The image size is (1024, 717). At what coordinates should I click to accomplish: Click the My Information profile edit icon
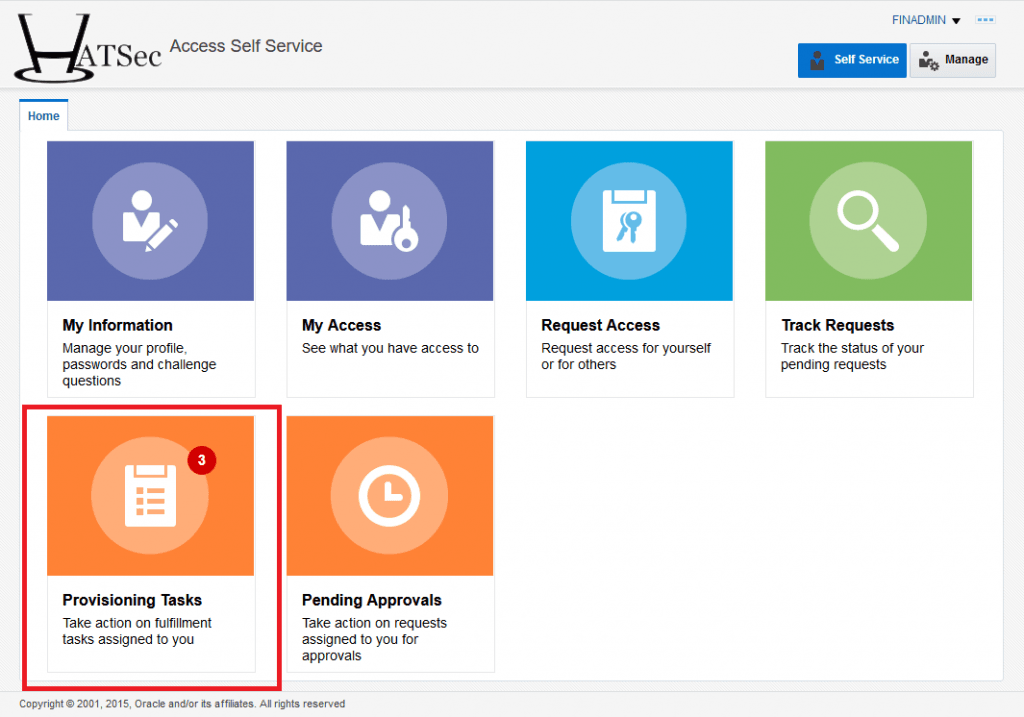tap(150, 220)
